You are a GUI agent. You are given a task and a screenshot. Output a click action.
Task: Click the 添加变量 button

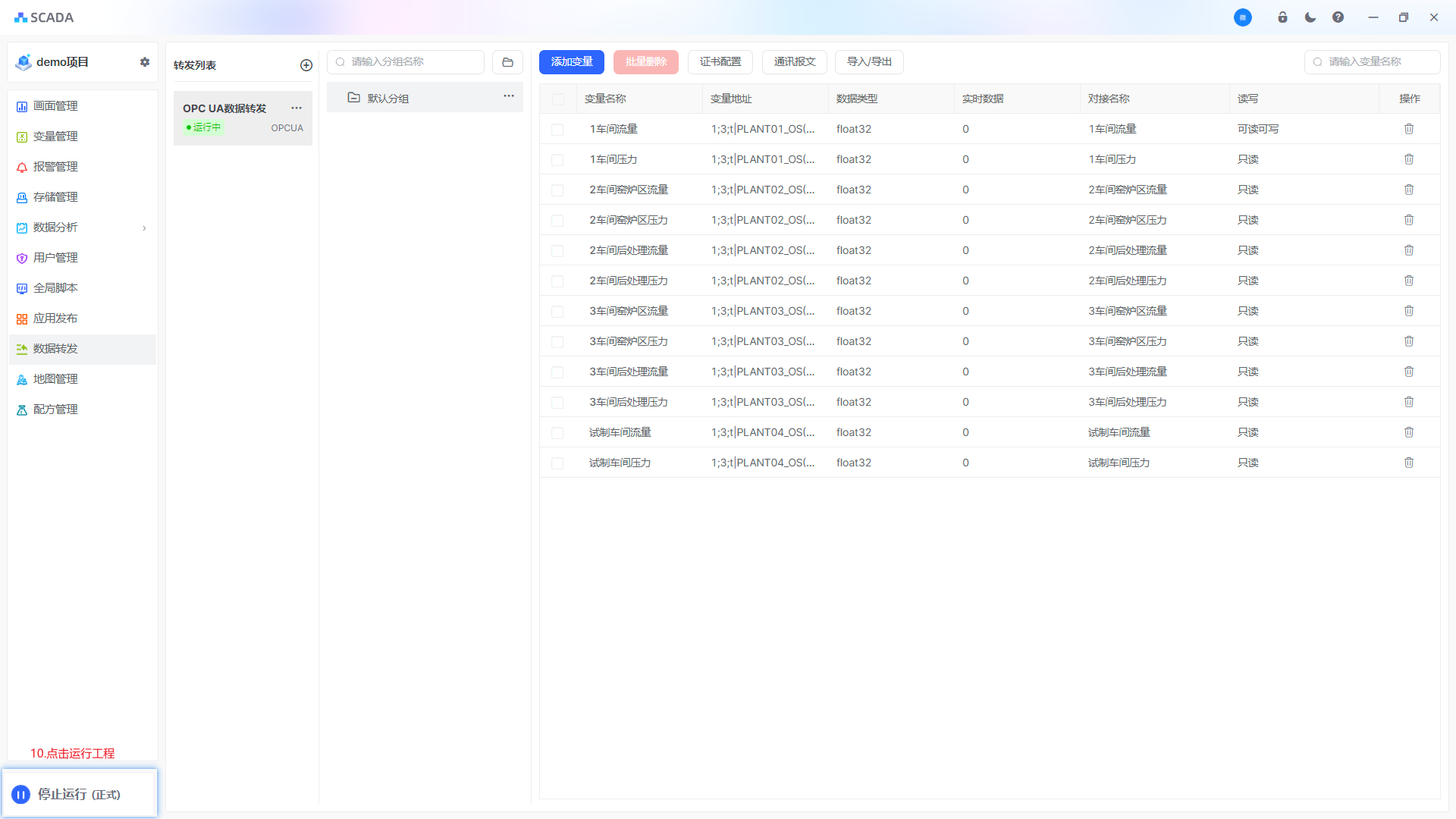pos(571,62)
